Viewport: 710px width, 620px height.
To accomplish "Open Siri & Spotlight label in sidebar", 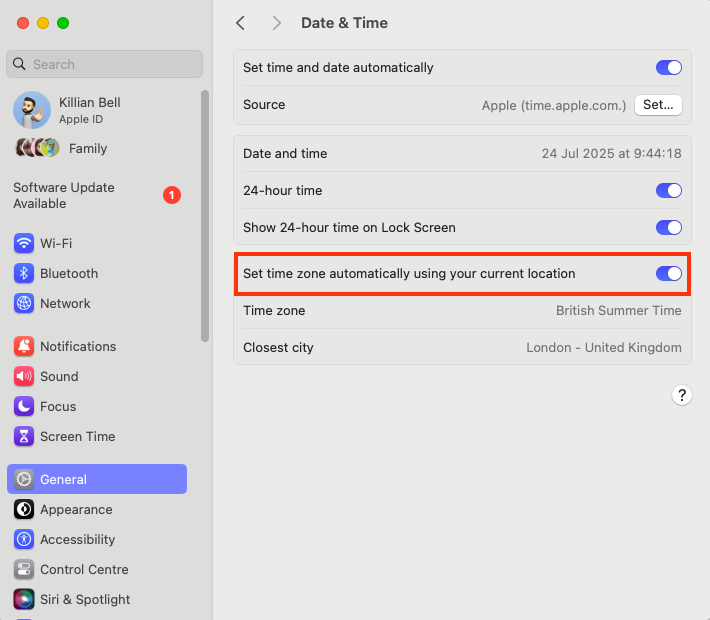I will click(85, 600).
